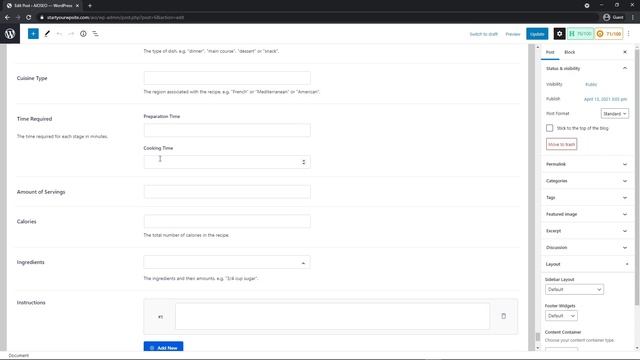Check Stick to the top of the blog
The width and height of the screenshot is (640, 360).
pos(549,128)
